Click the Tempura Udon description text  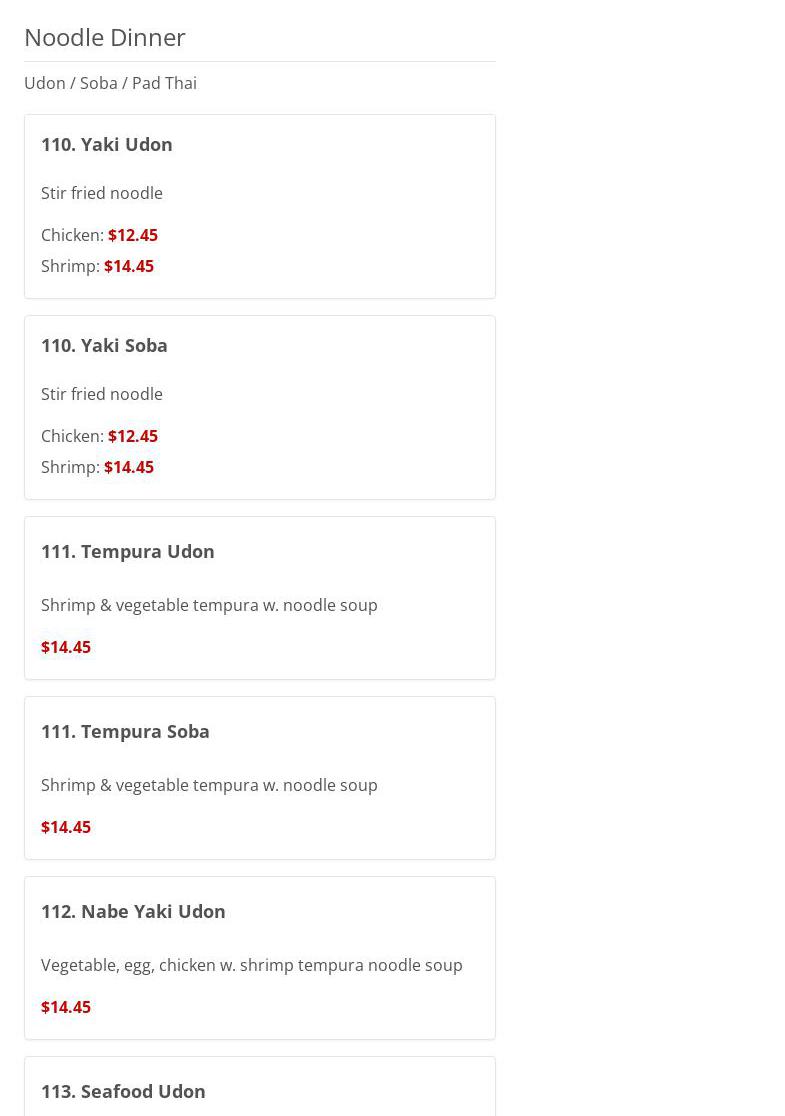click(209, 605)
